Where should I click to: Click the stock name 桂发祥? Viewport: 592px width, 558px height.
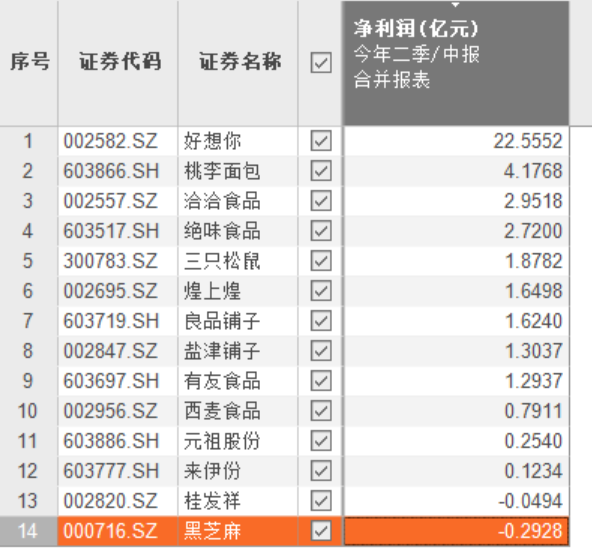tap(212, 501)
